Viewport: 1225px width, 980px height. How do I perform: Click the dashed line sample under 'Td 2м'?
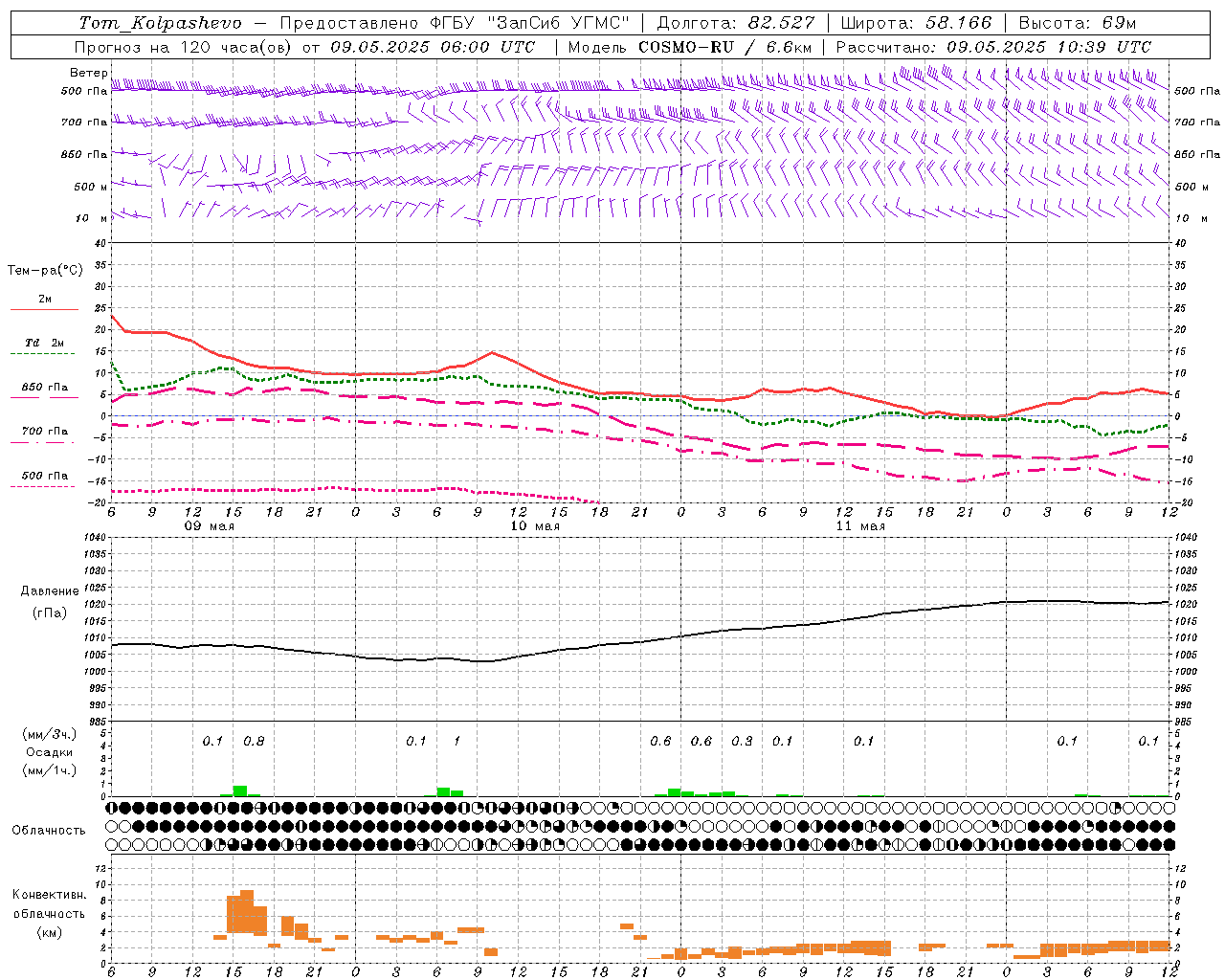pyautogui.click(x=45, y=354)
